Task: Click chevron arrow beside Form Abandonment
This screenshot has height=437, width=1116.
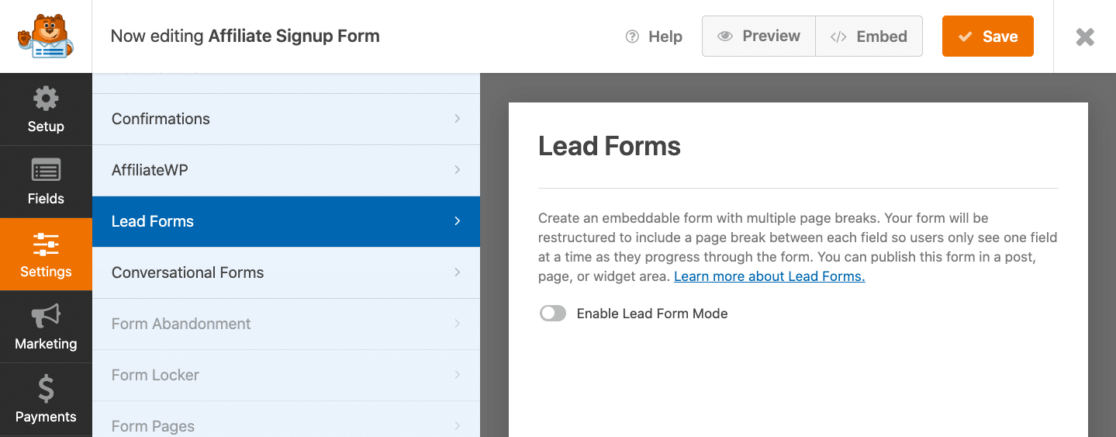Action: click(x=457, y=324)
